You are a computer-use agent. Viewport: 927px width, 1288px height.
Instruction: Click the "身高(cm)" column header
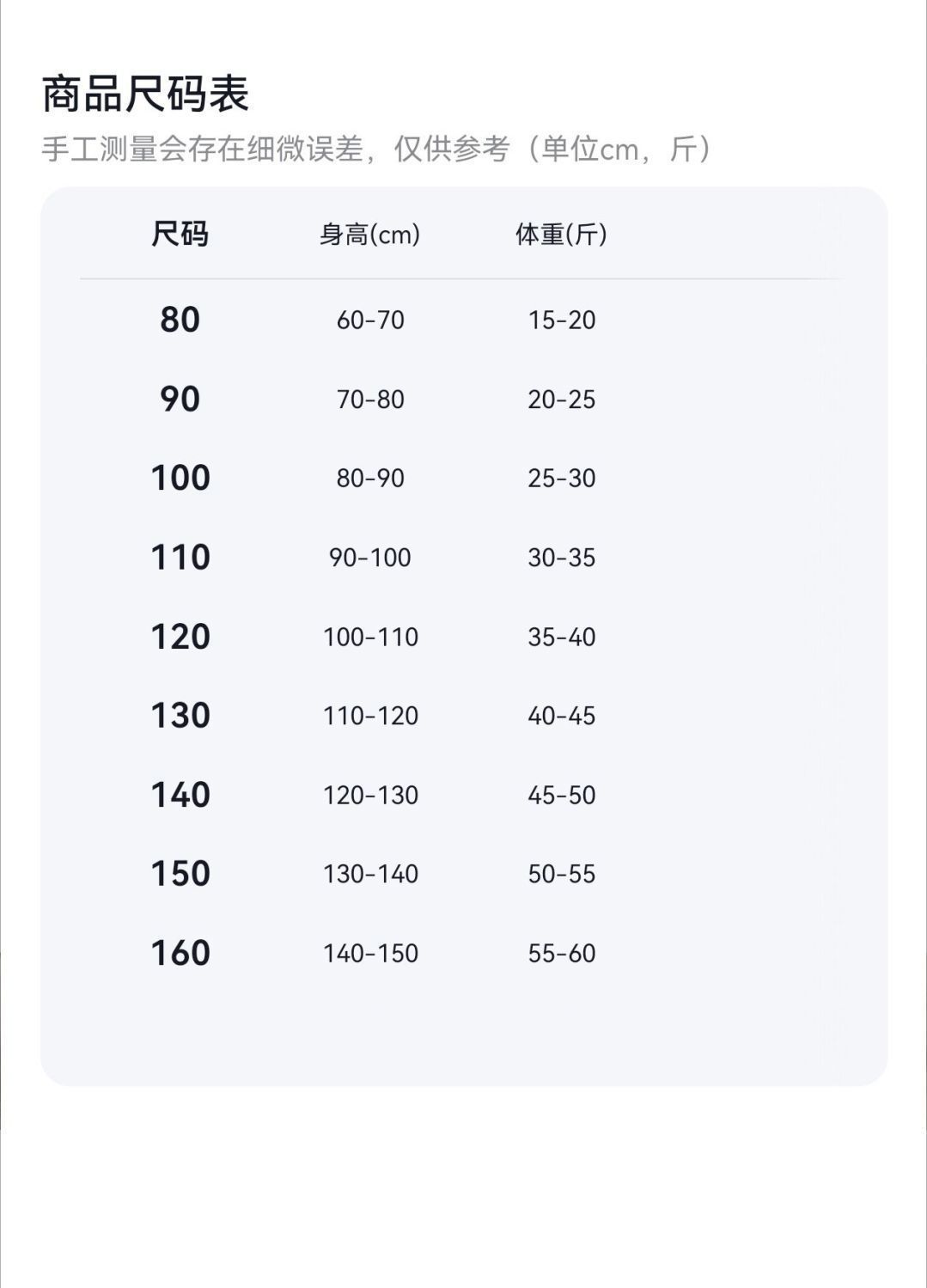point(369,234)
